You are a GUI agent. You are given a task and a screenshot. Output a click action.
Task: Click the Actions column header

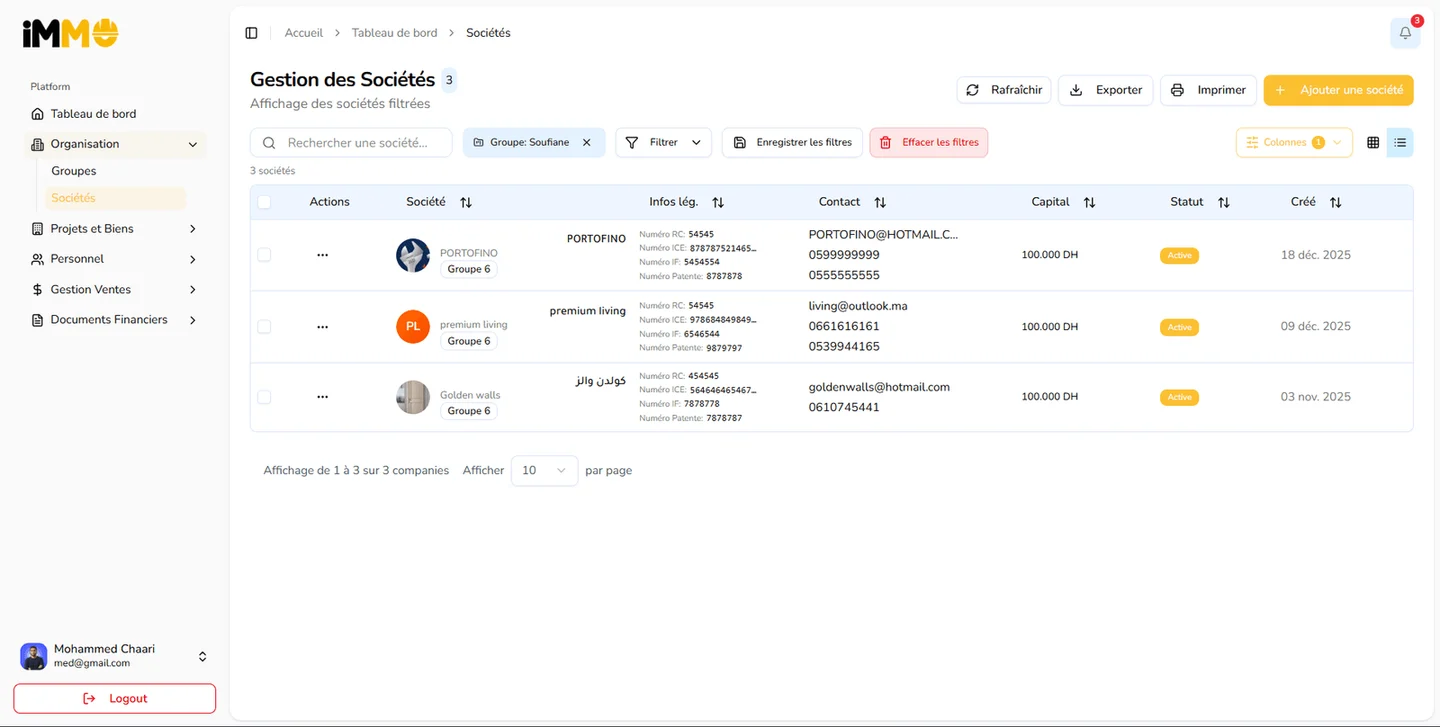pyautogui.click(x=329, y=202)
